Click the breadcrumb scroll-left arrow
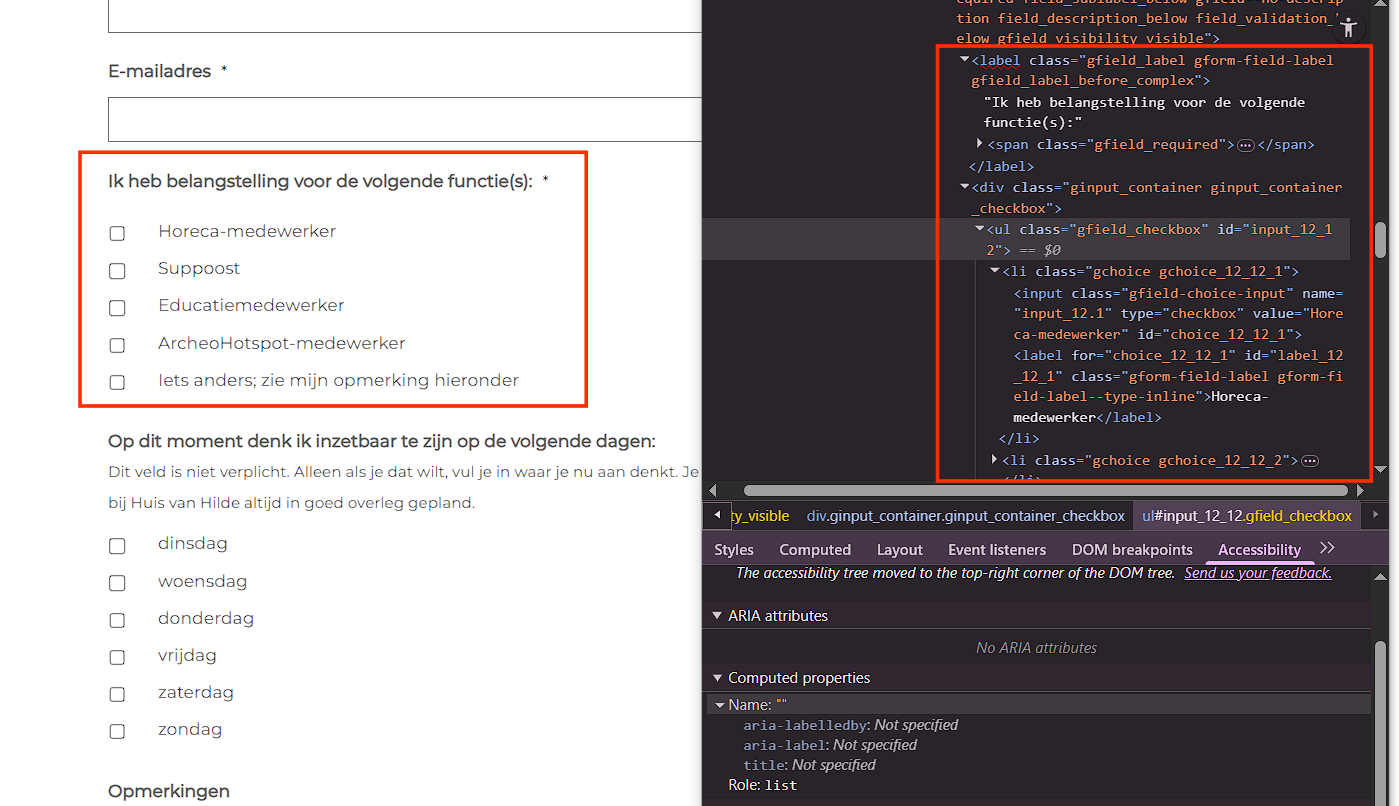The width and height of the screenshot is (1399, 806). click(x=716, y=515)
